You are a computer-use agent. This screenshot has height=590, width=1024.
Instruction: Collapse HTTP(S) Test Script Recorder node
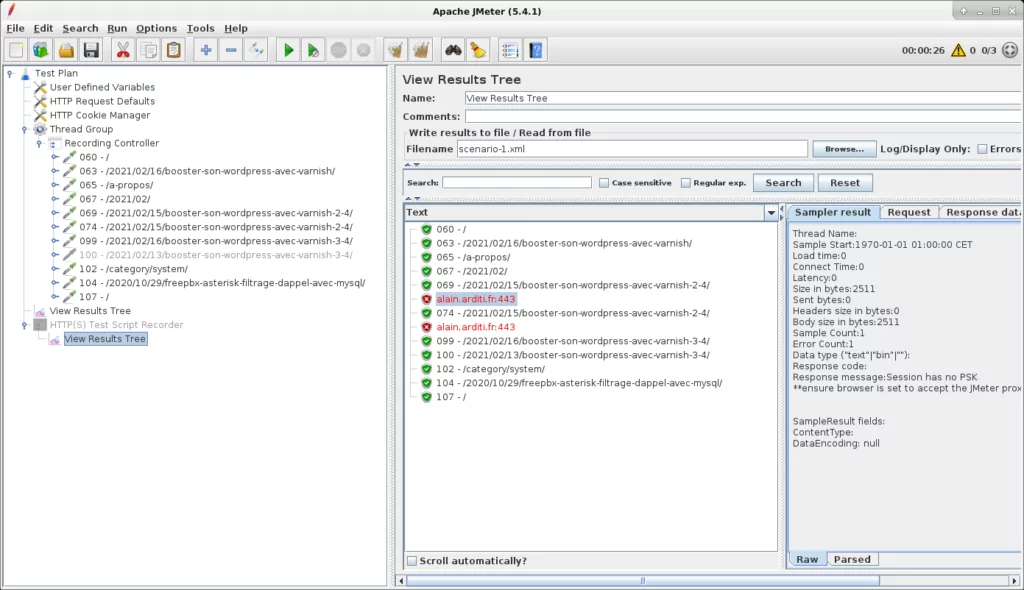(25, 325)
